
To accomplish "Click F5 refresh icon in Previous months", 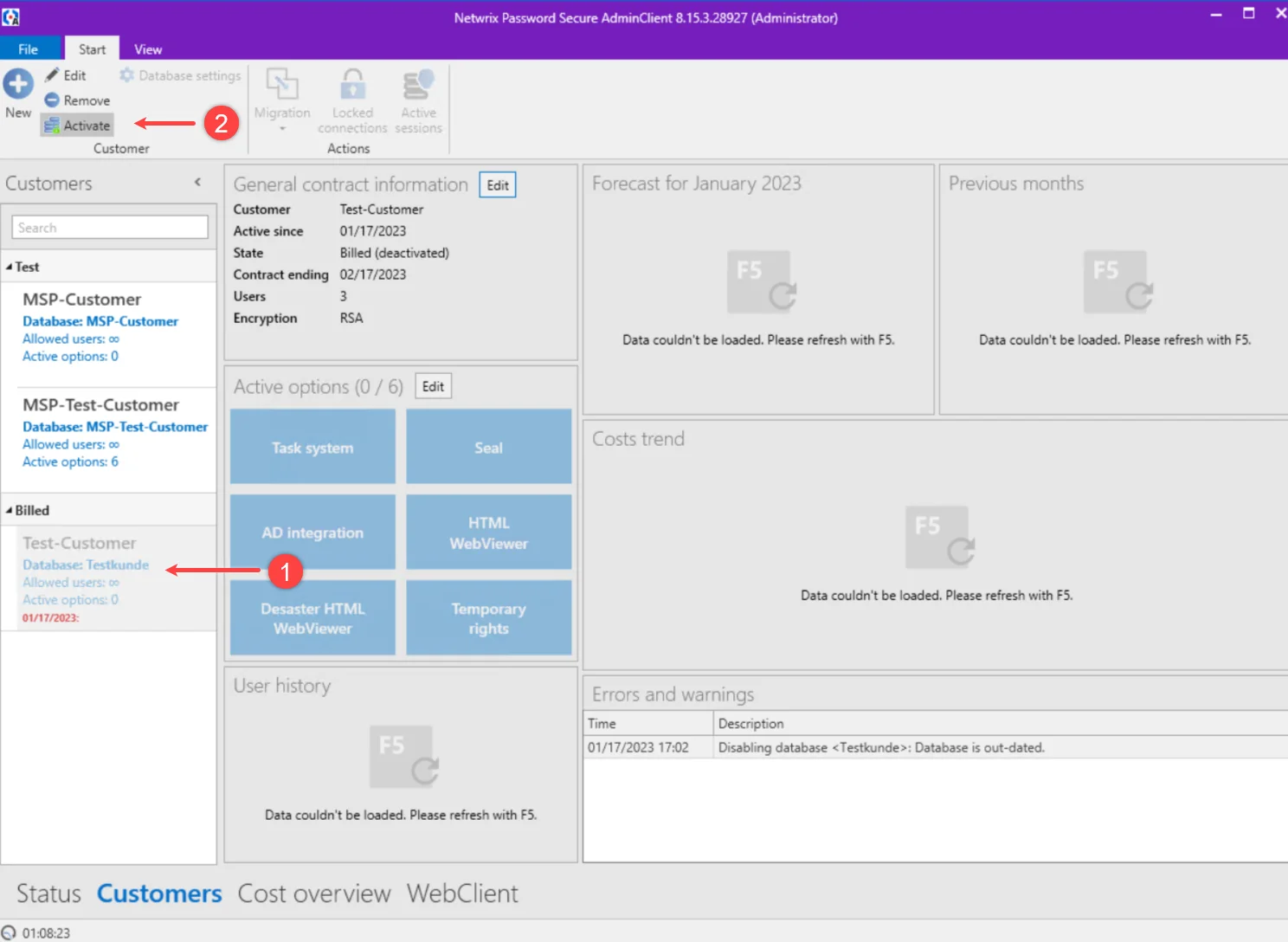I will (x=1117, y=281).
